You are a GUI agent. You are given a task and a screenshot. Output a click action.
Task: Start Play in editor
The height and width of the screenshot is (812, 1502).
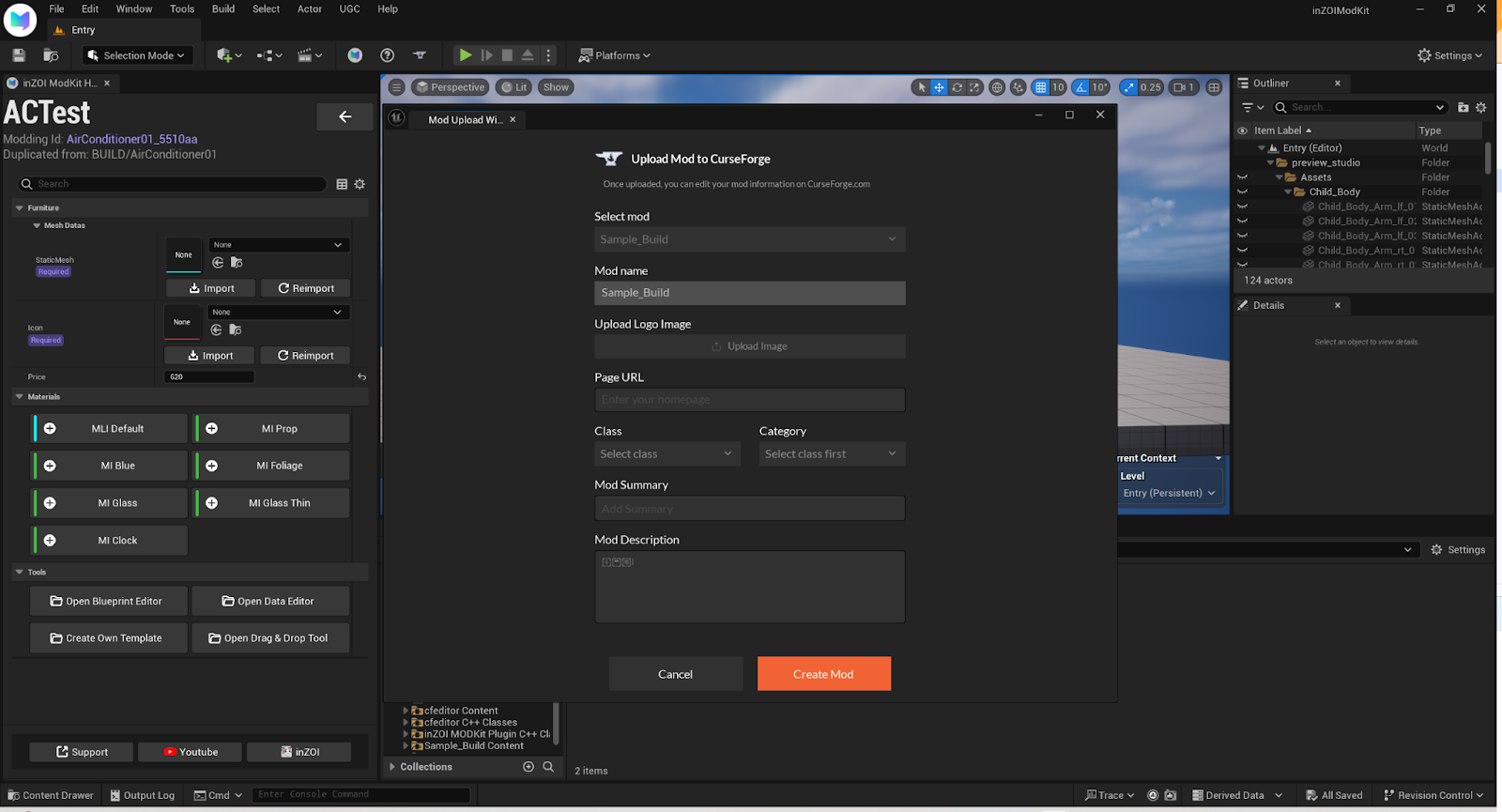465,55
